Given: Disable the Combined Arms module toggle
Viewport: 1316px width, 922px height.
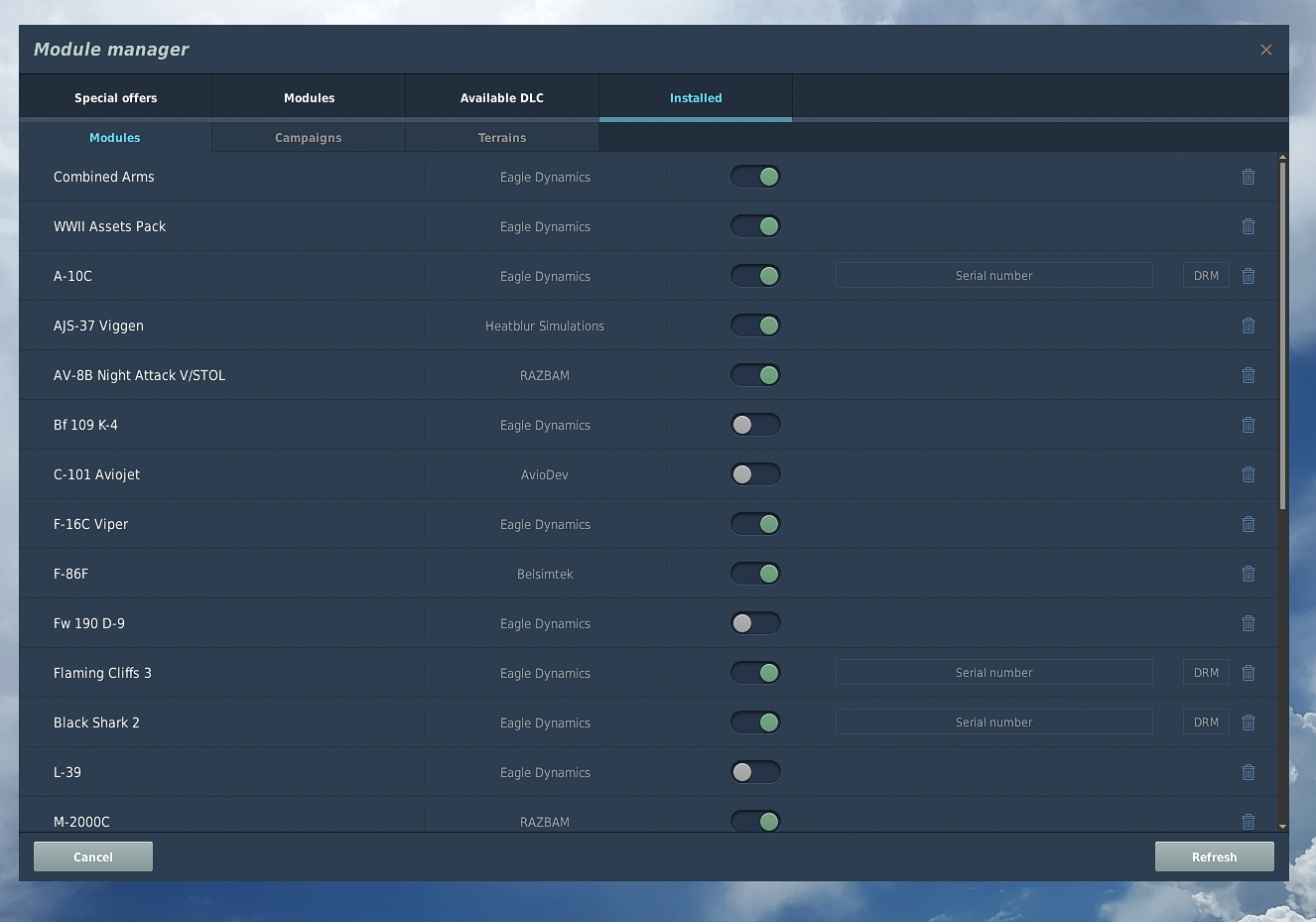Looking at the screenshot, I should (755, 177).
